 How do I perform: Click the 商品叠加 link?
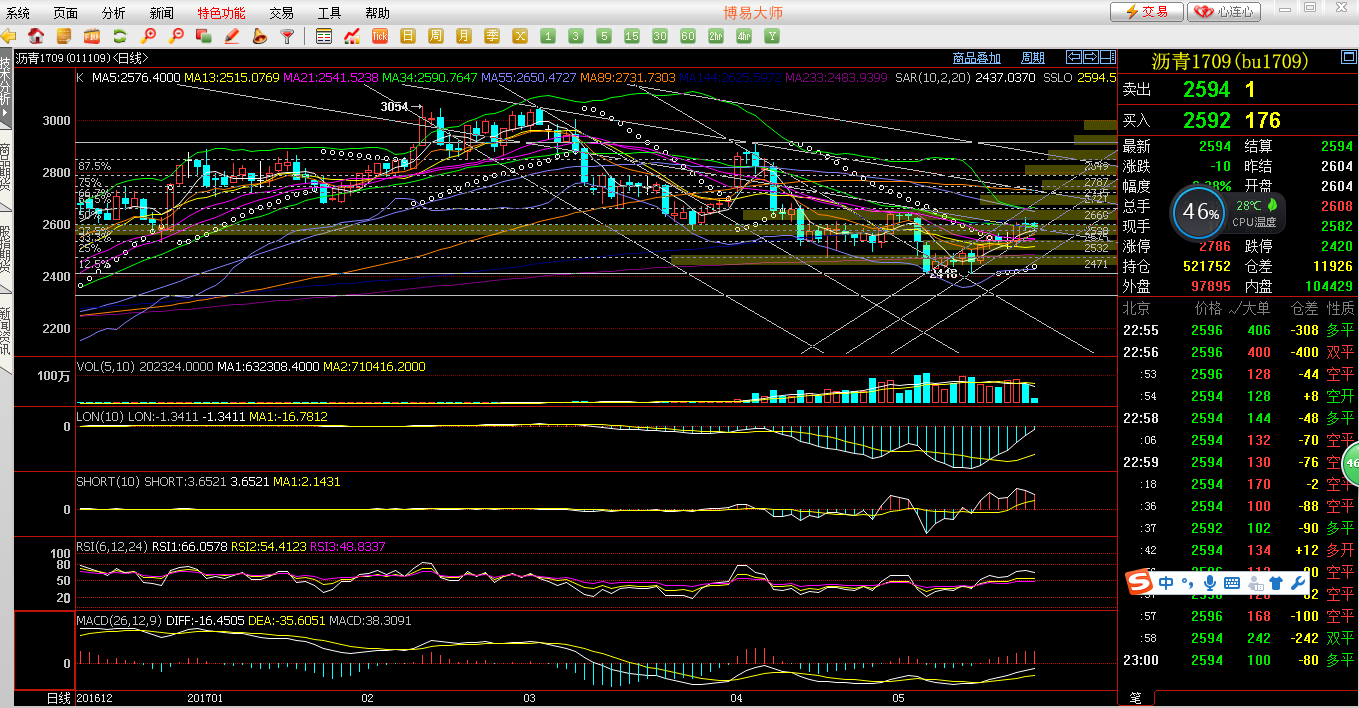(977, 58)
